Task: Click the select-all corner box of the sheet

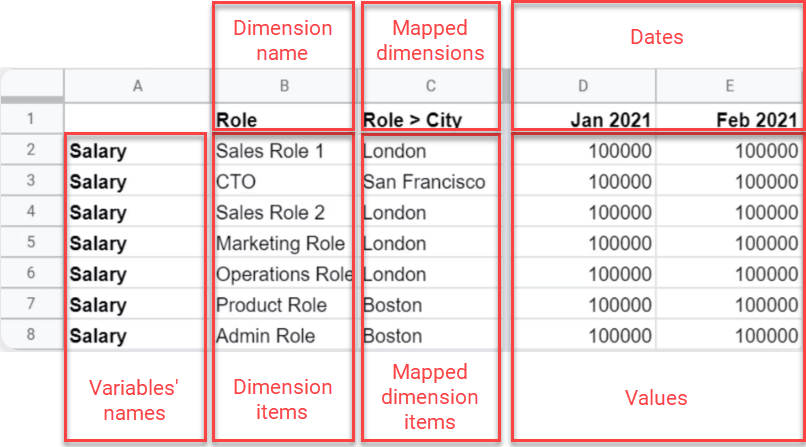Action: [31, 86]
